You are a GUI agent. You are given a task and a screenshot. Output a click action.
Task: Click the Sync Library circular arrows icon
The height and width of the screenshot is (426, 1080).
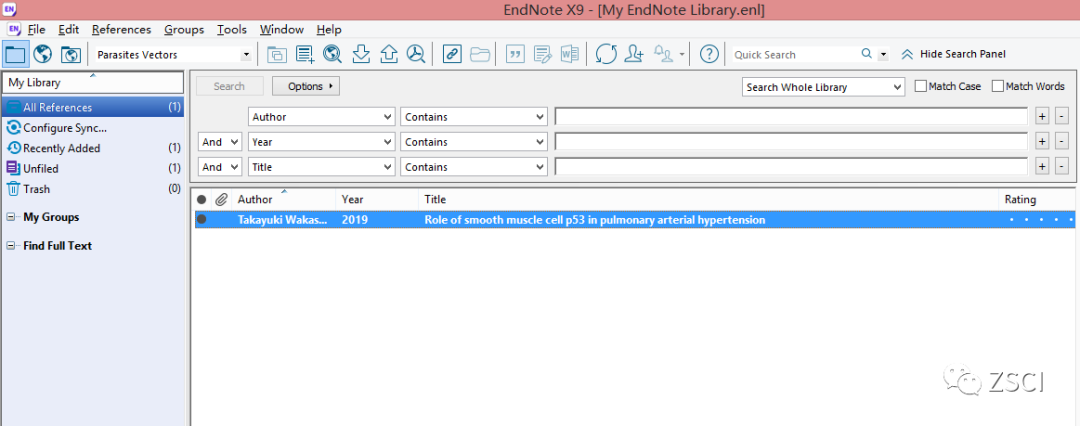pos(606,54)
